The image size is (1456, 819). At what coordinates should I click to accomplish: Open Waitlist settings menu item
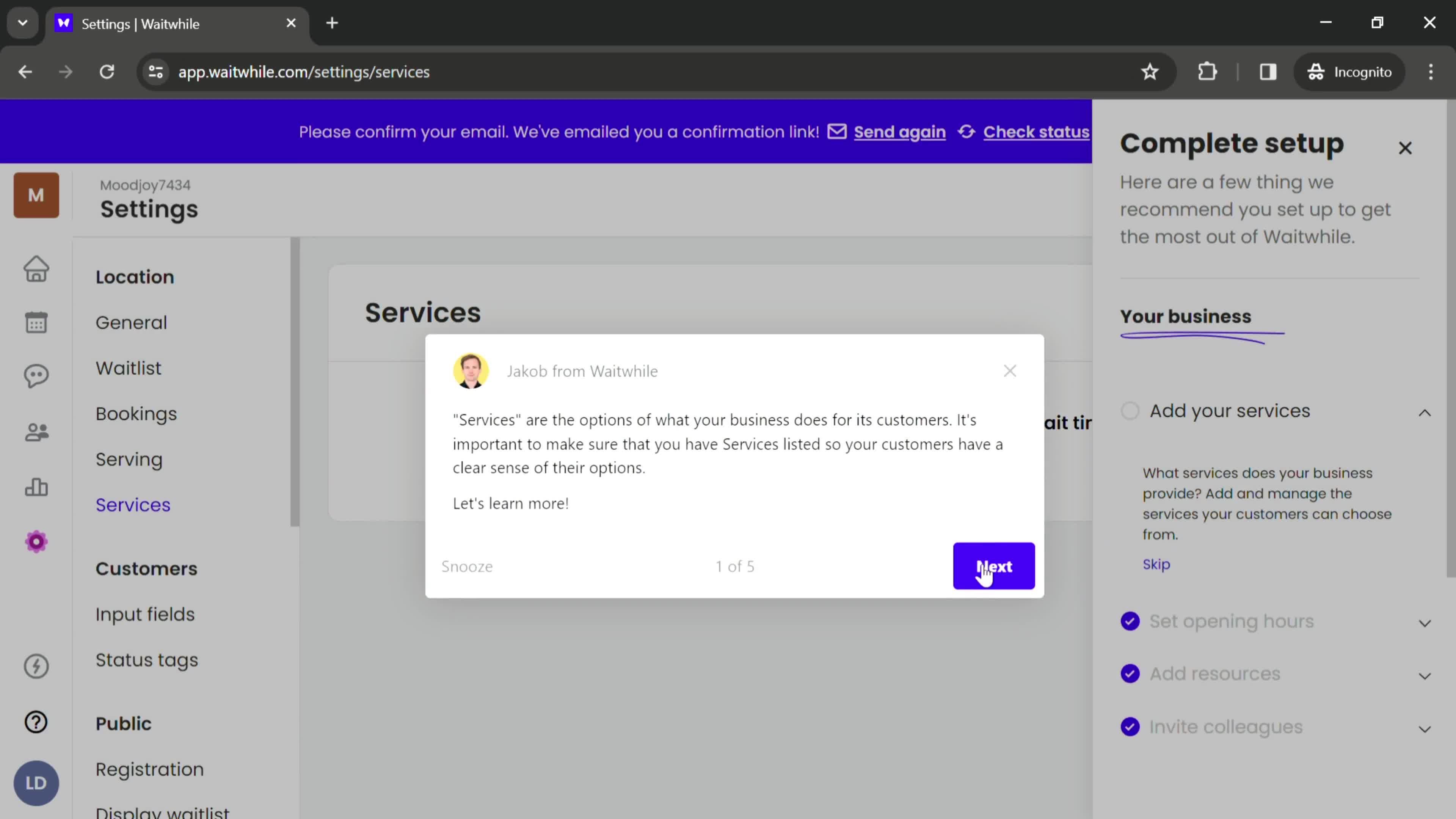(x=128, y=369)
